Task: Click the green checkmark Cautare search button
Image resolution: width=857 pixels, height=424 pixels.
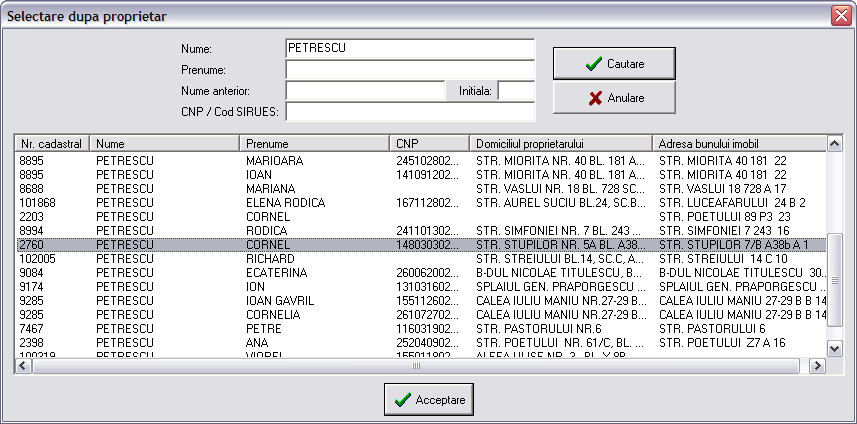Action: pyautogui.click(x=614, y=63)
